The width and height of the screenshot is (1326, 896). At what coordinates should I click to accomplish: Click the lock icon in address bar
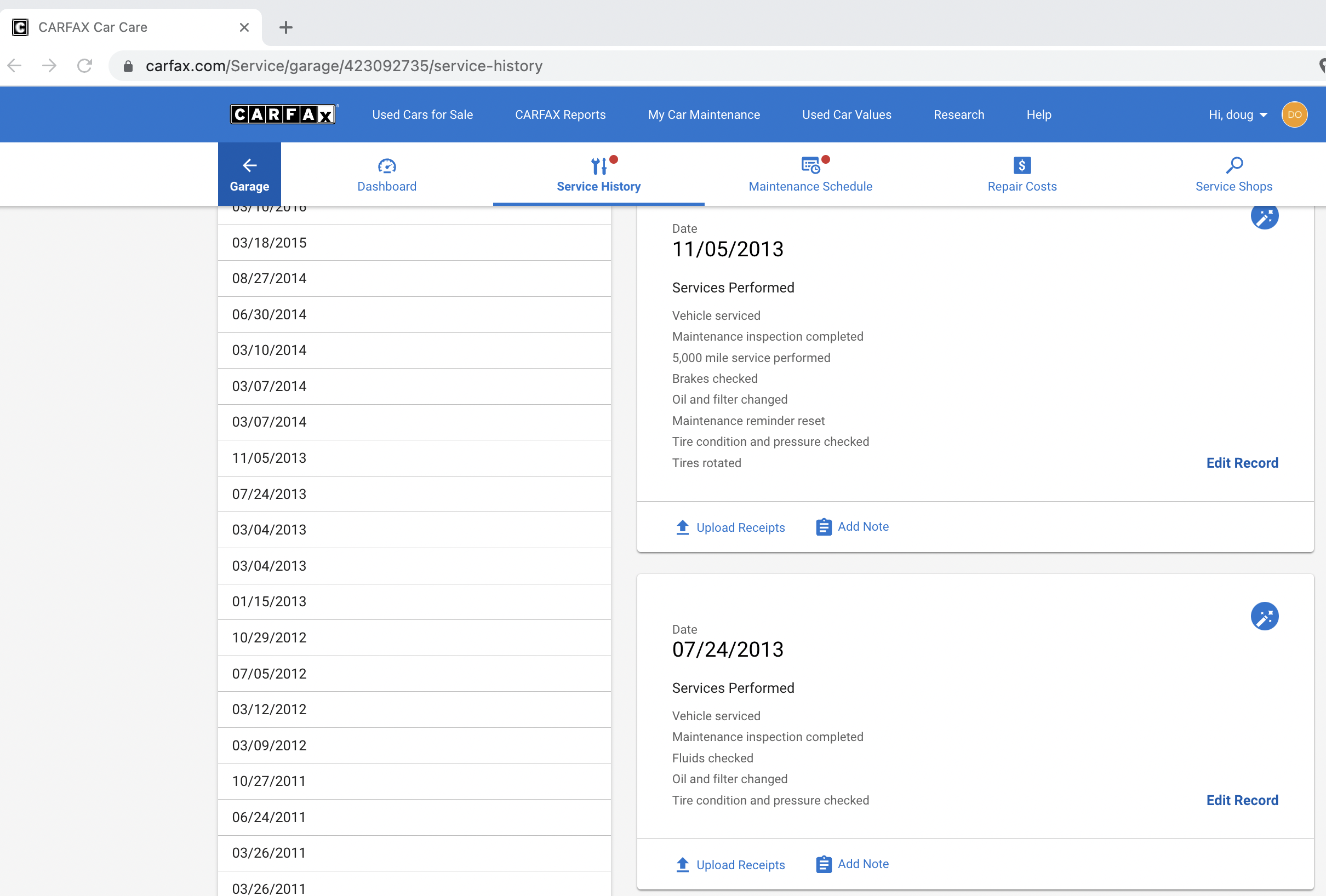pyautogui.click(x=128, y=66)
